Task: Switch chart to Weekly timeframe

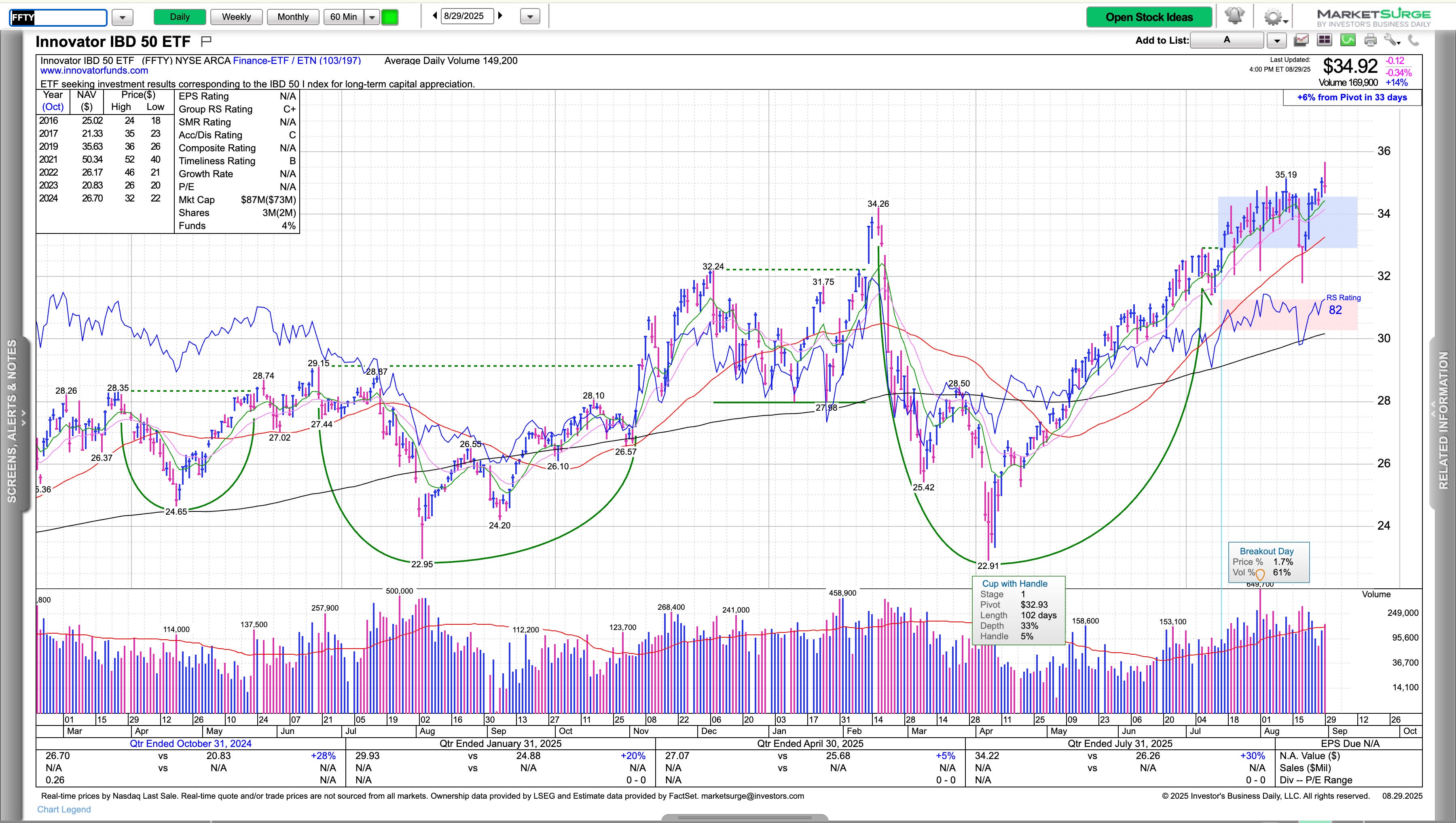Action: coord(236,17)
